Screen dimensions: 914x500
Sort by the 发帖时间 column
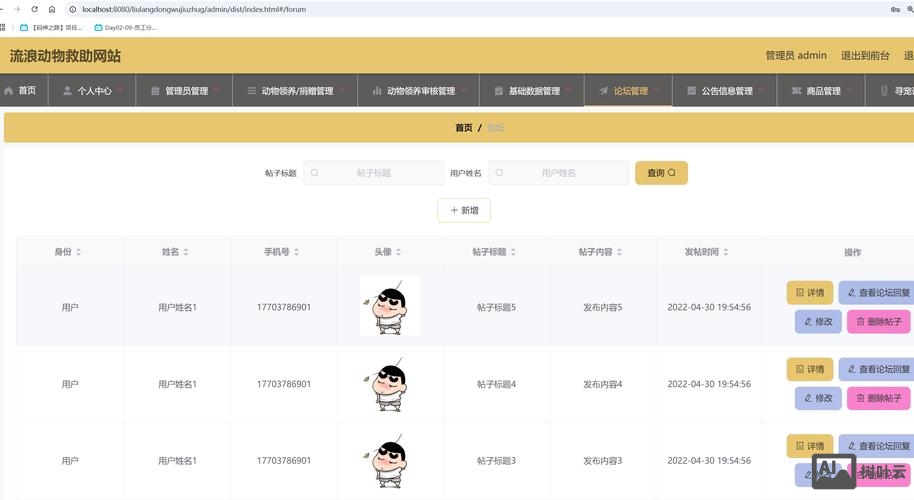(726, 252)
